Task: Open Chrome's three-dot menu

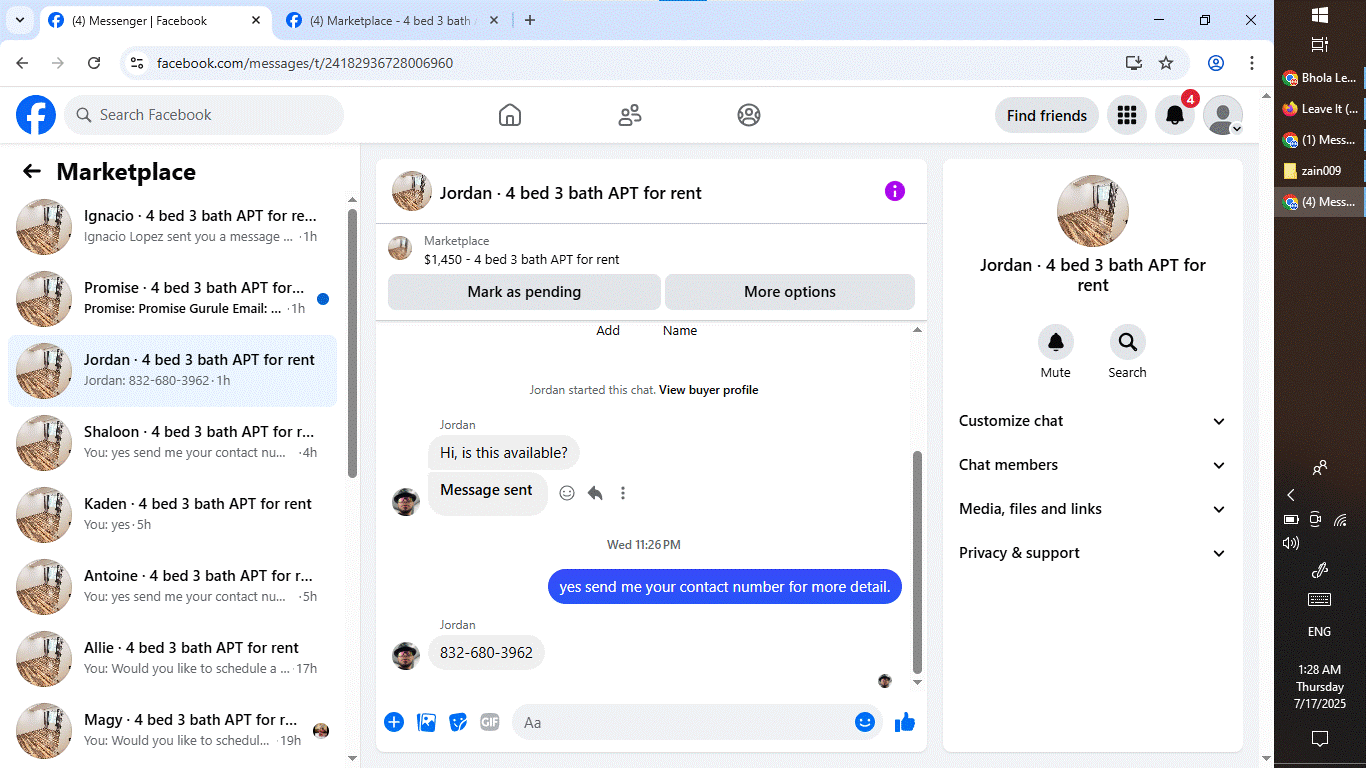Action: coord(1252,63)
